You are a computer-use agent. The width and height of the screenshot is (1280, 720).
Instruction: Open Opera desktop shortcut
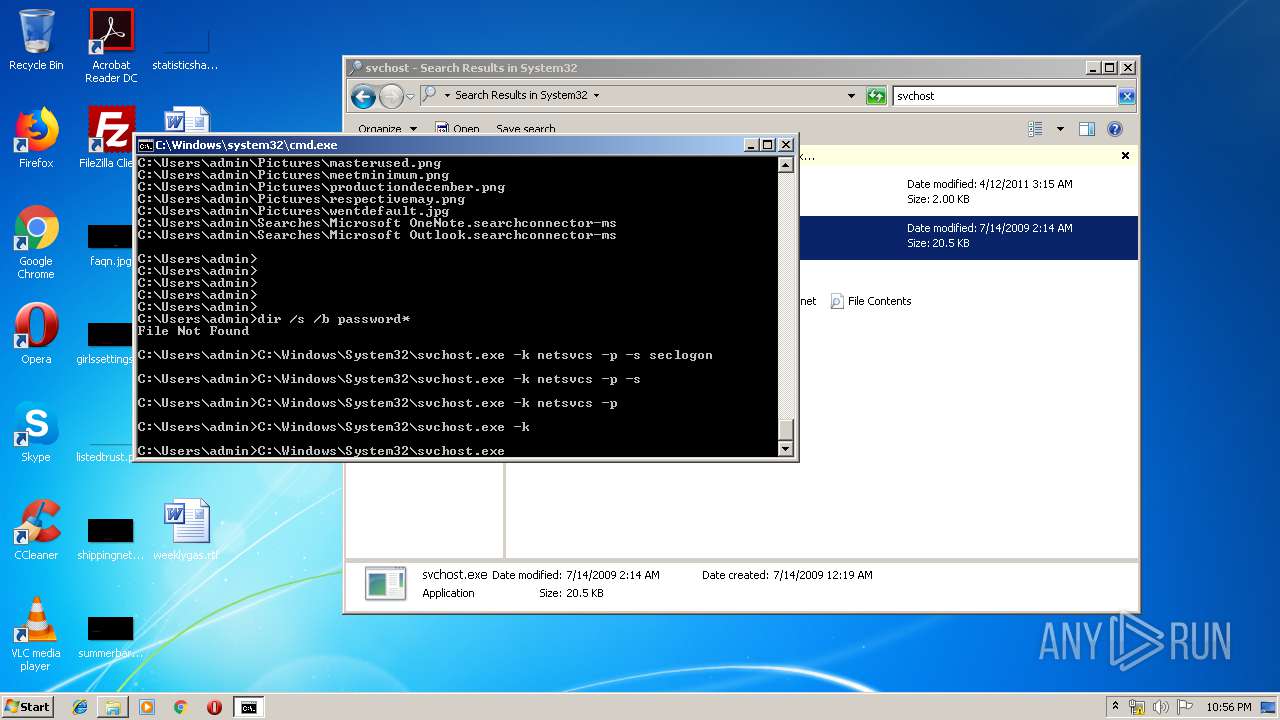pyautogui.click(x=36, y=333)
